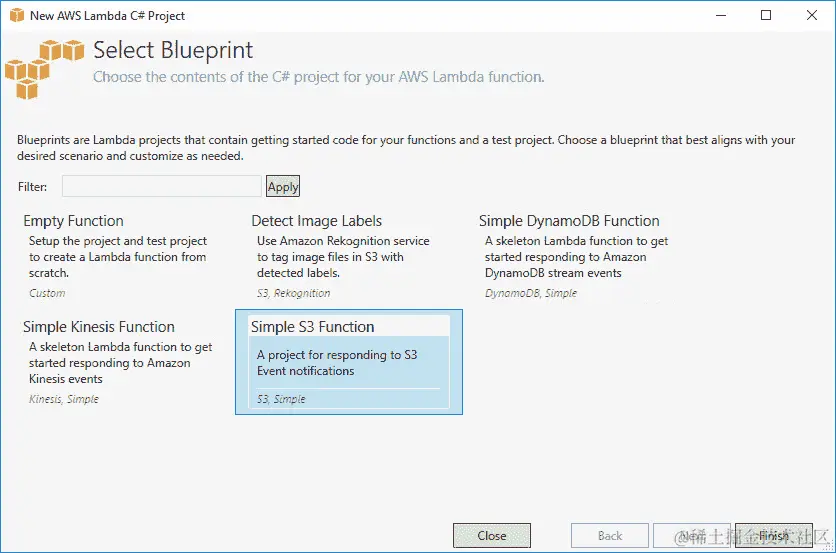The width and height of the screenshot is (836, 553).
Task: Click the 'Select Blueprint' heading
Action: pos(173,50)
